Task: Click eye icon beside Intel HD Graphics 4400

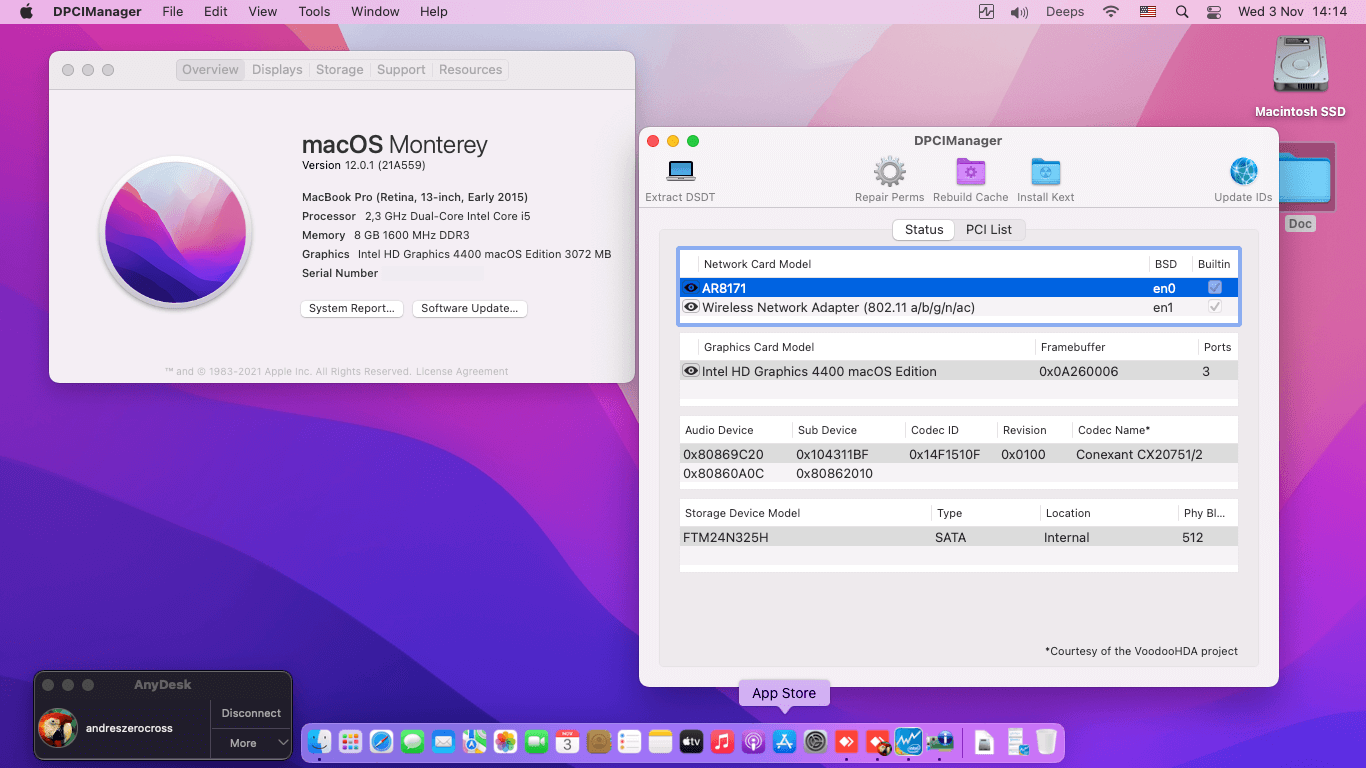Action: [691, 371]
